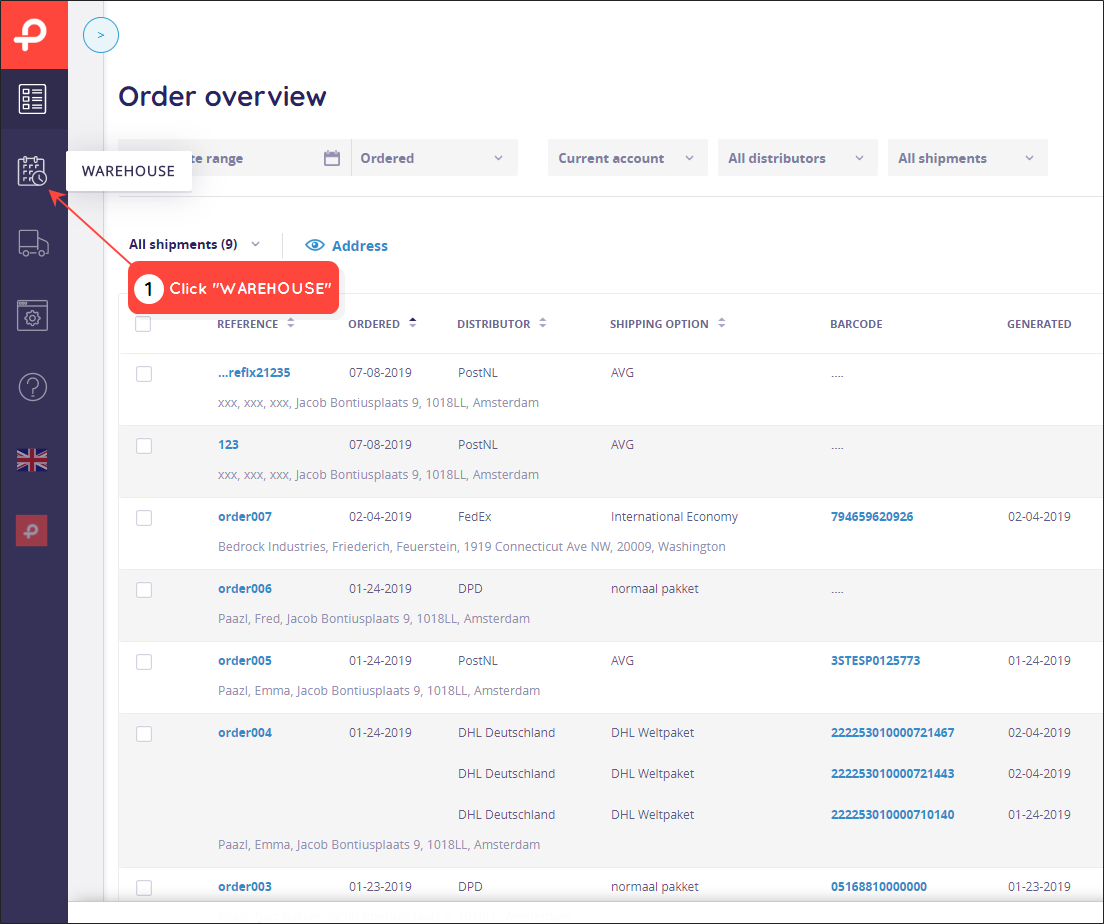Open the Ordered date-type dropdown
The width and height of the screenshot is (1104, 924).
coord(434,158)
